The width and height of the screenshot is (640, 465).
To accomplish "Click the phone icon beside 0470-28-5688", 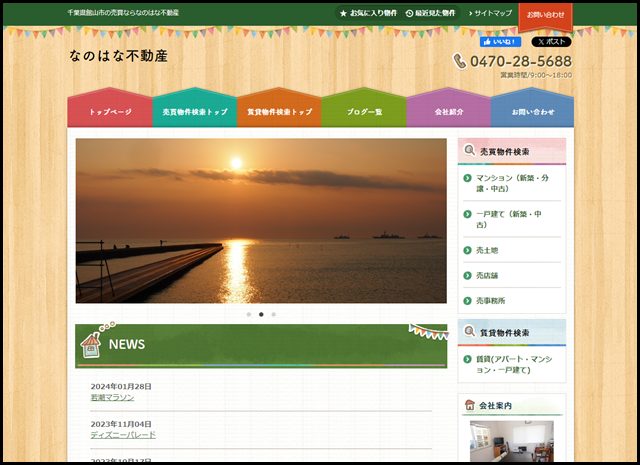I will point(460,61).
